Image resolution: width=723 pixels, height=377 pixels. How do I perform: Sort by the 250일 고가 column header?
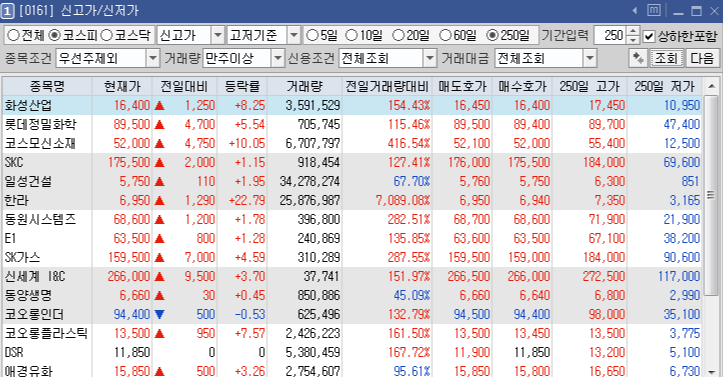pos(589,86)
